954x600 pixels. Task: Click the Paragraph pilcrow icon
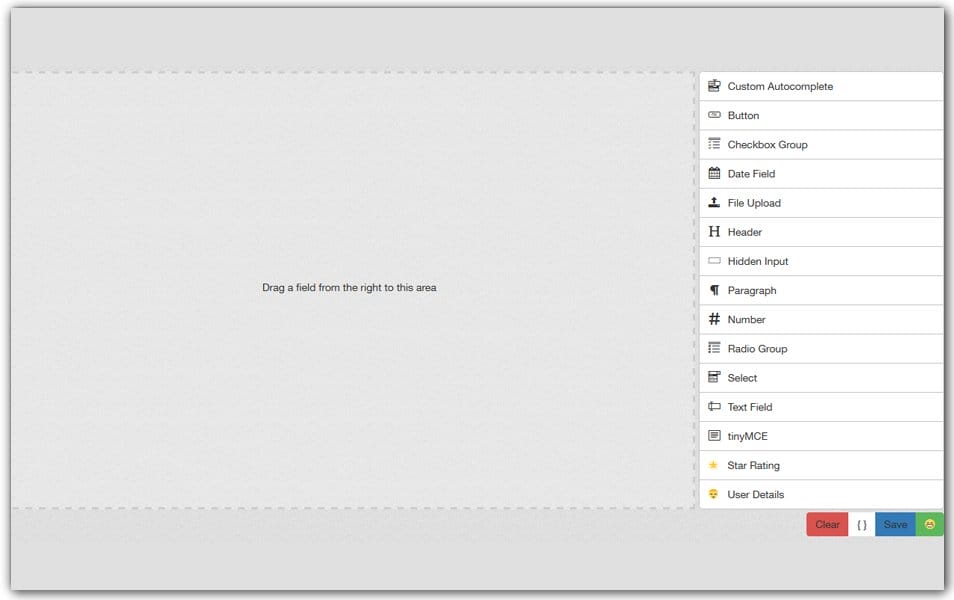pos(714,290)
